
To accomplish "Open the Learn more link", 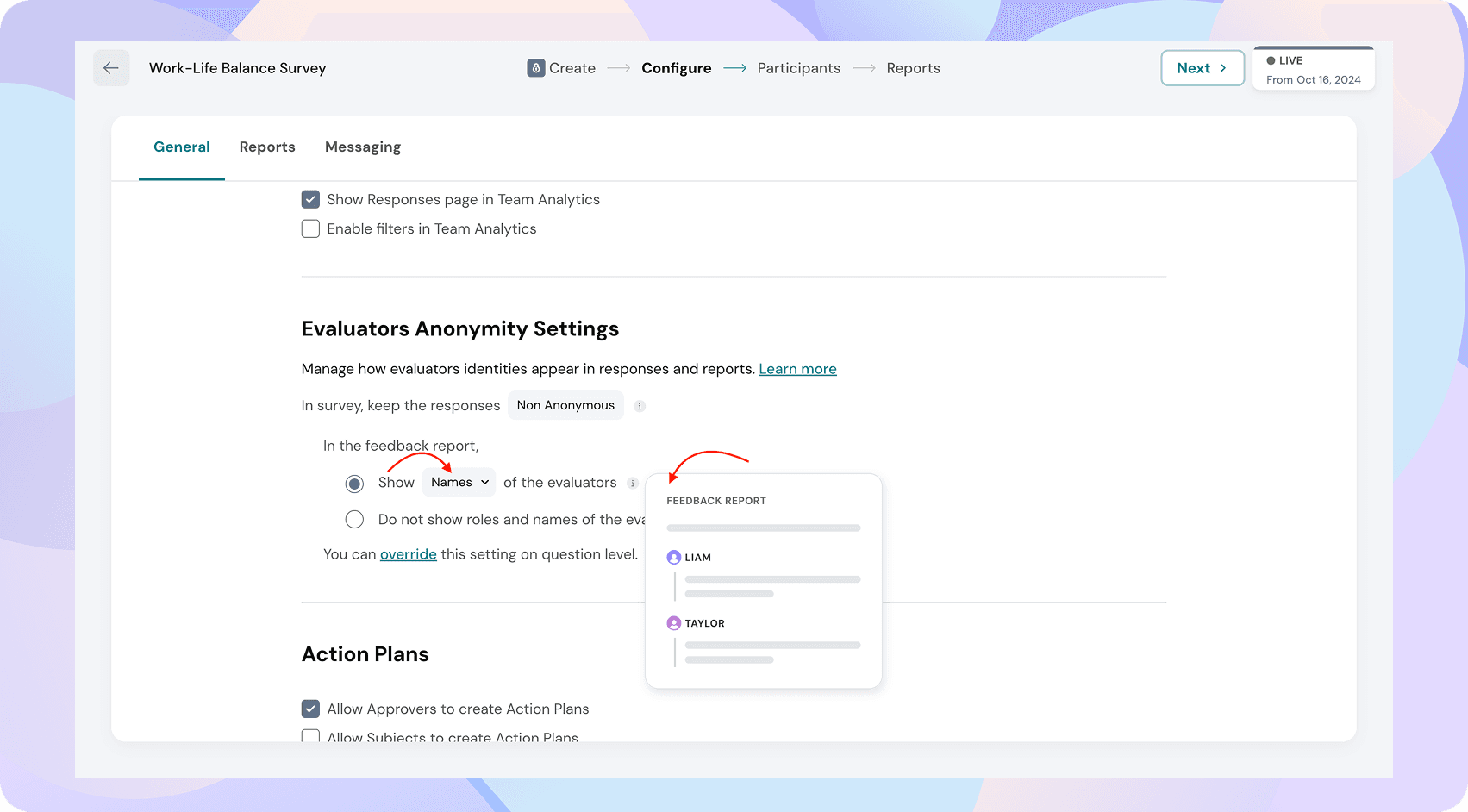I will tap(797, 369).
